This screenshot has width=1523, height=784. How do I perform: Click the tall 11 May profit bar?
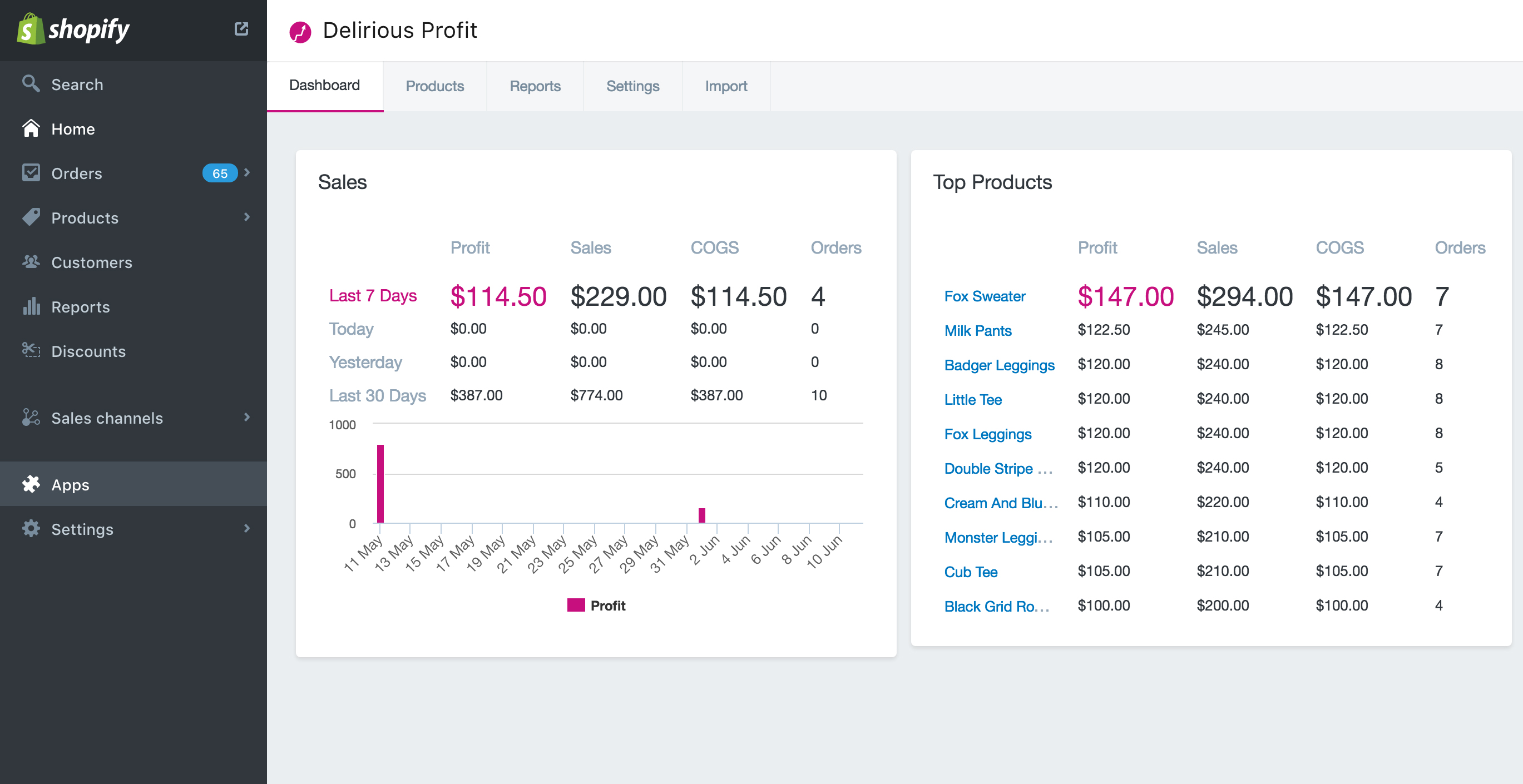click(380, 483)
